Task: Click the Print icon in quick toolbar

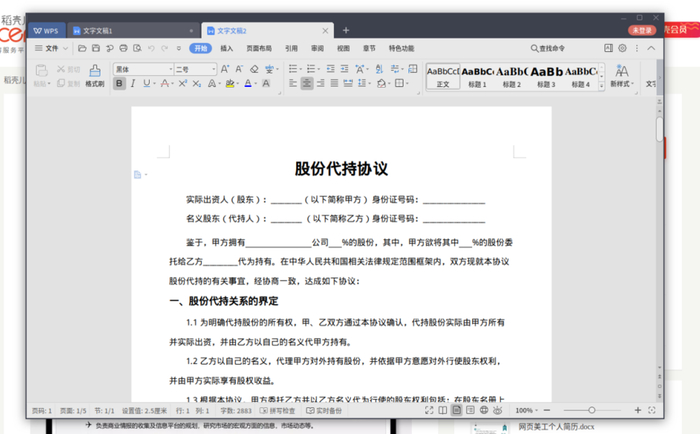Action: coord(123,48)
